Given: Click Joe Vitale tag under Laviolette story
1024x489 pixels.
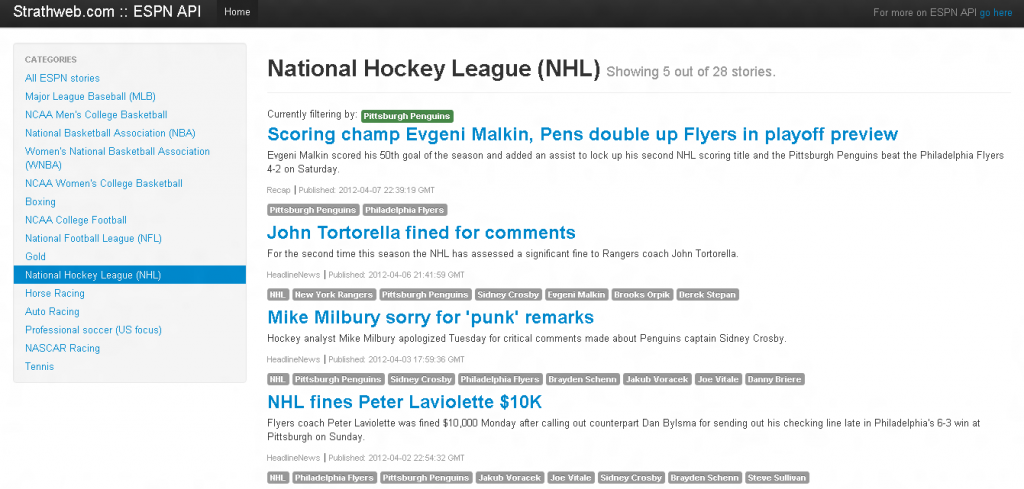Looking at the screenshot, I should pos(571,478).
